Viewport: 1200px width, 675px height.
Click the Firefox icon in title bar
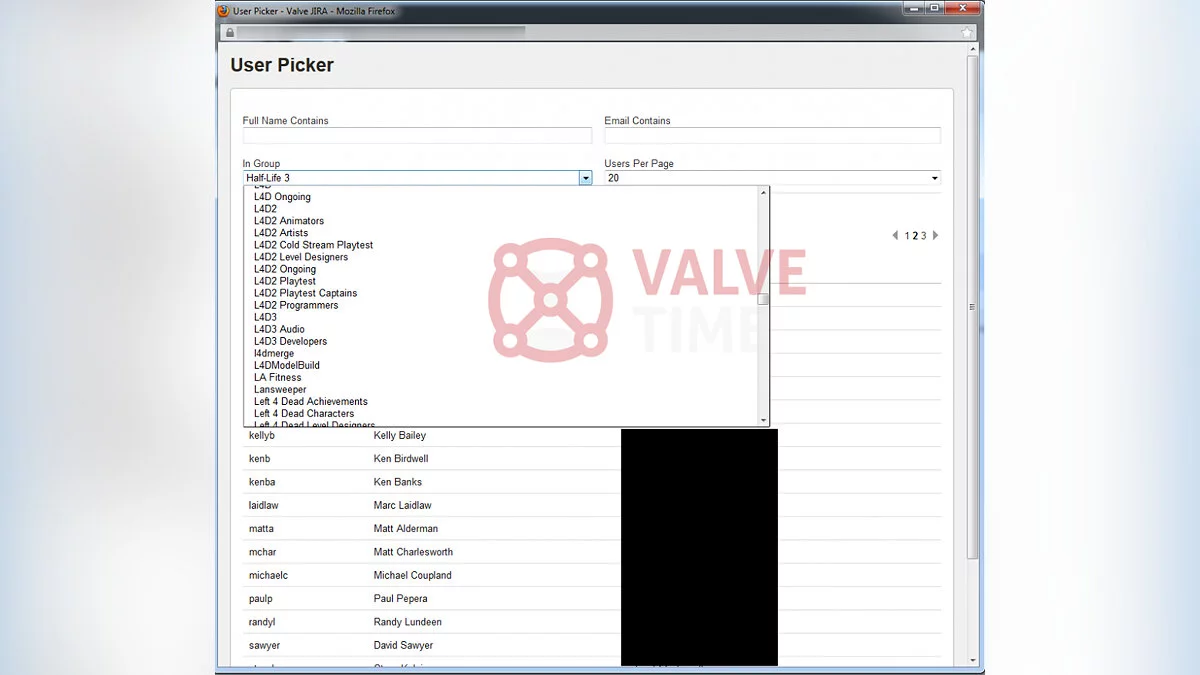(x=223, y=11)
